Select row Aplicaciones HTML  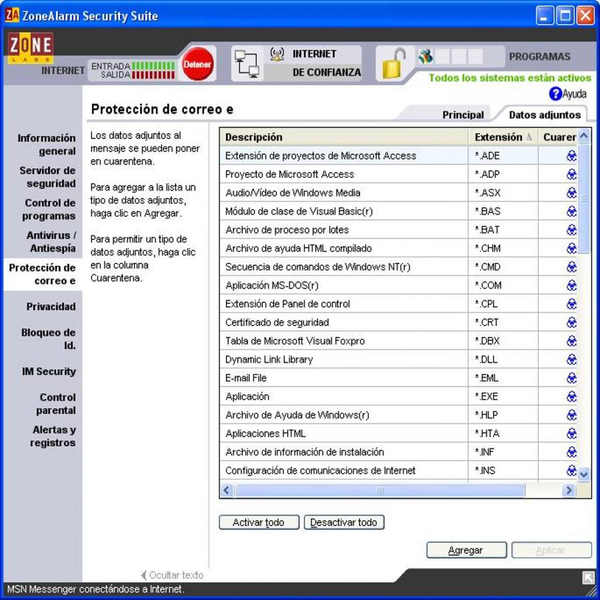click(399, 433)
